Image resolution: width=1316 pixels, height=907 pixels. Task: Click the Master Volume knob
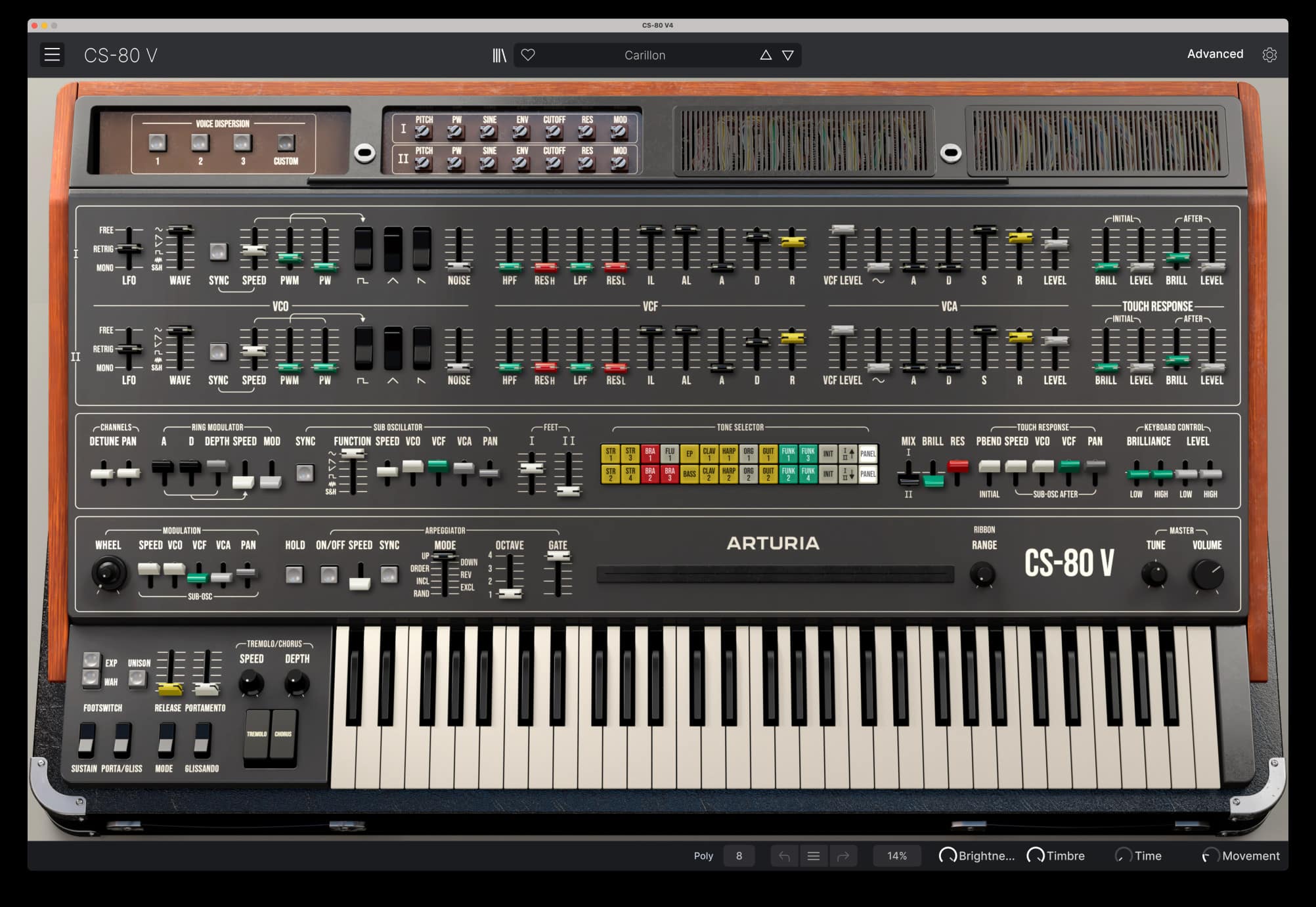click(1207, 575)
